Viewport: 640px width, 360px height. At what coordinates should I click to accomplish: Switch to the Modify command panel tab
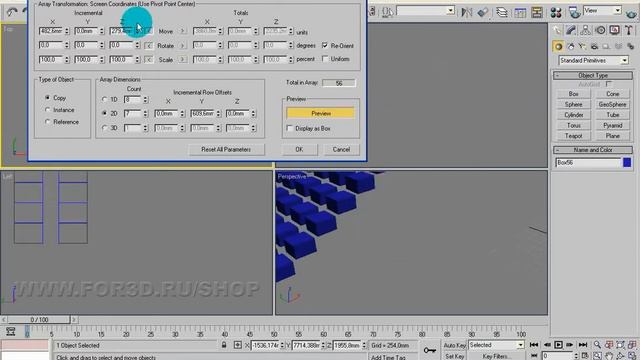[571, 30]
